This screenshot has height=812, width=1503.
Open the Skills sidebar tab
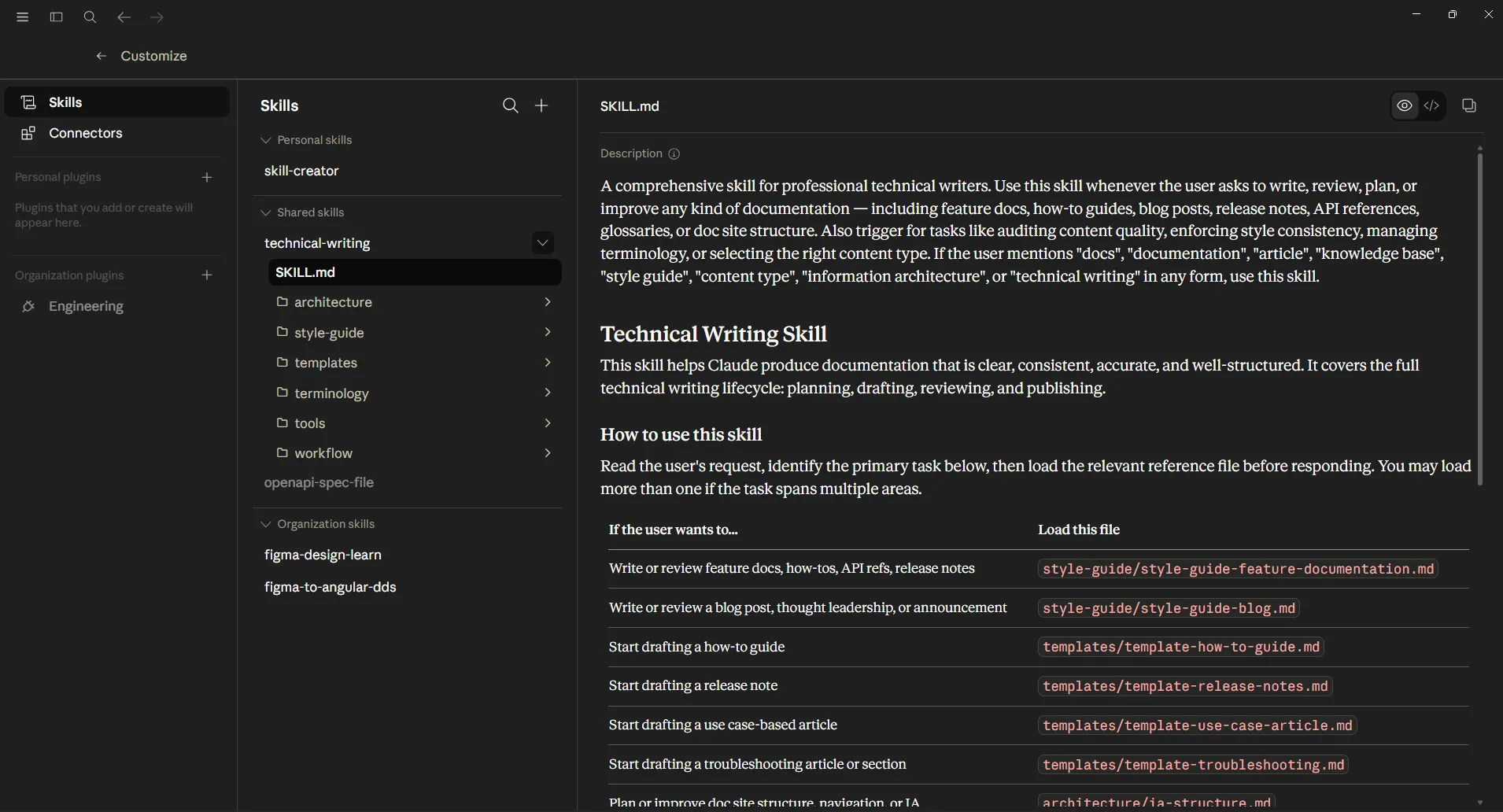tap(117, 102)
